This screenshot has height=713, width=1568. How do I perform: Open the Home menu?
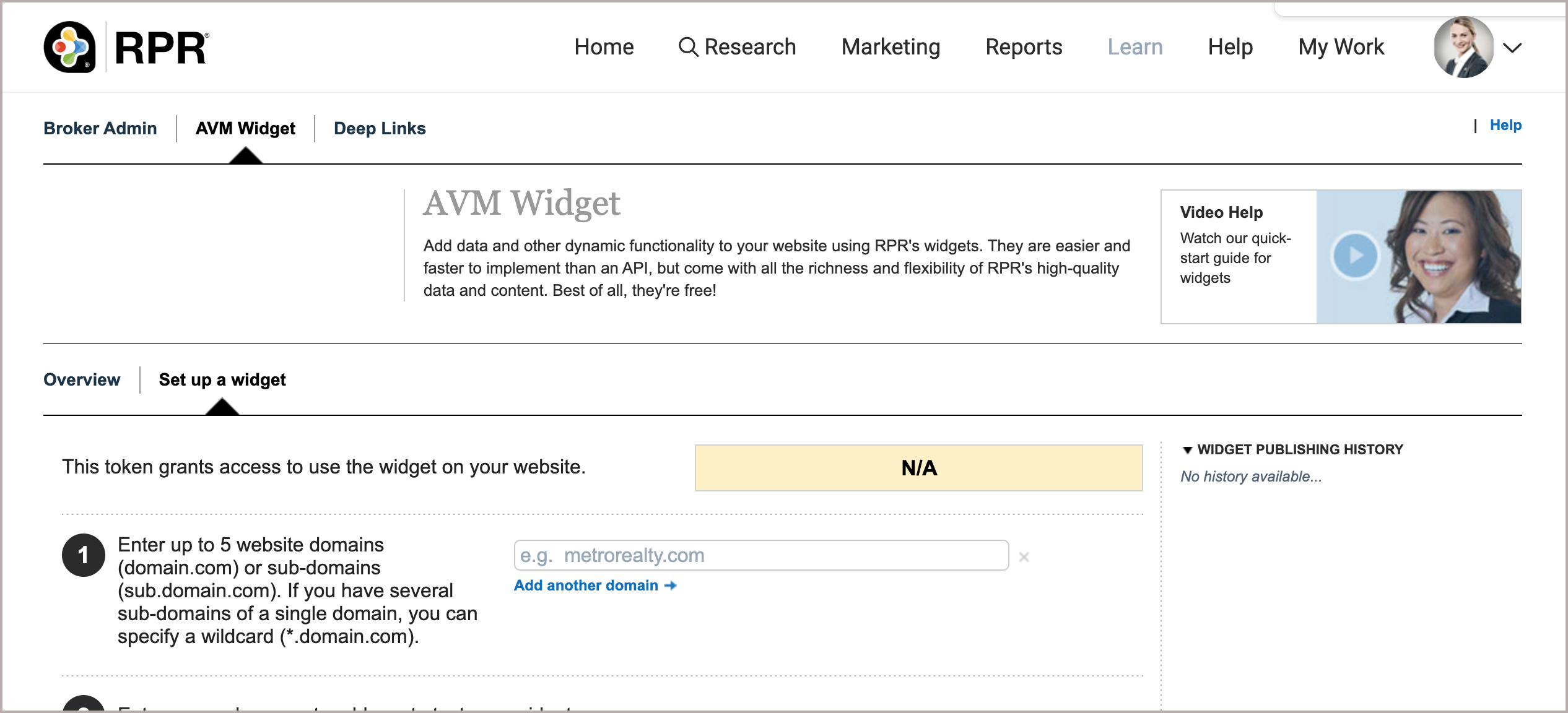[604, 47]
